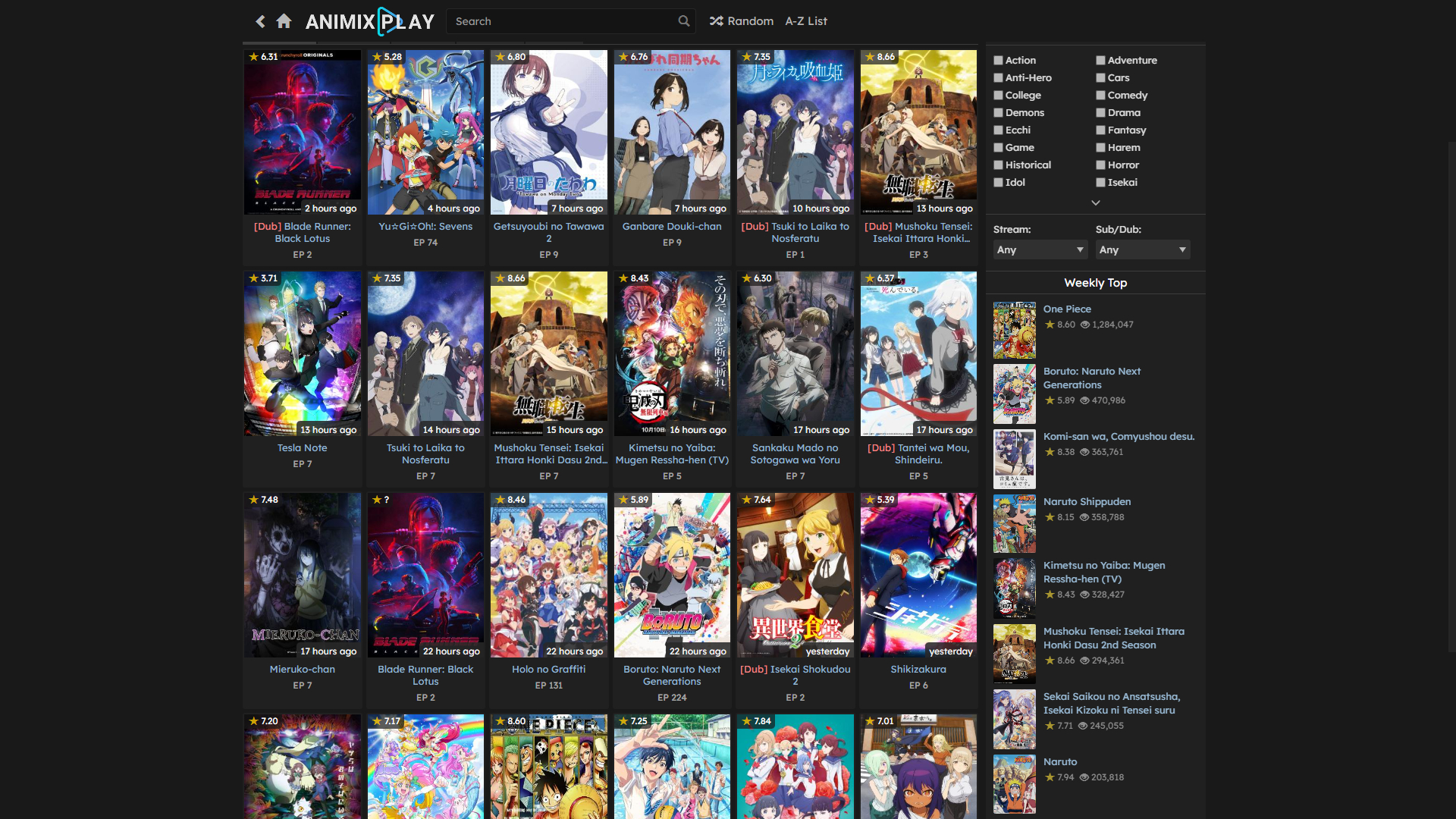Enable the Fantasy genre filter
This screenshot has width=1456, height=819.
pyautogui.click(x=1100, y=130)
